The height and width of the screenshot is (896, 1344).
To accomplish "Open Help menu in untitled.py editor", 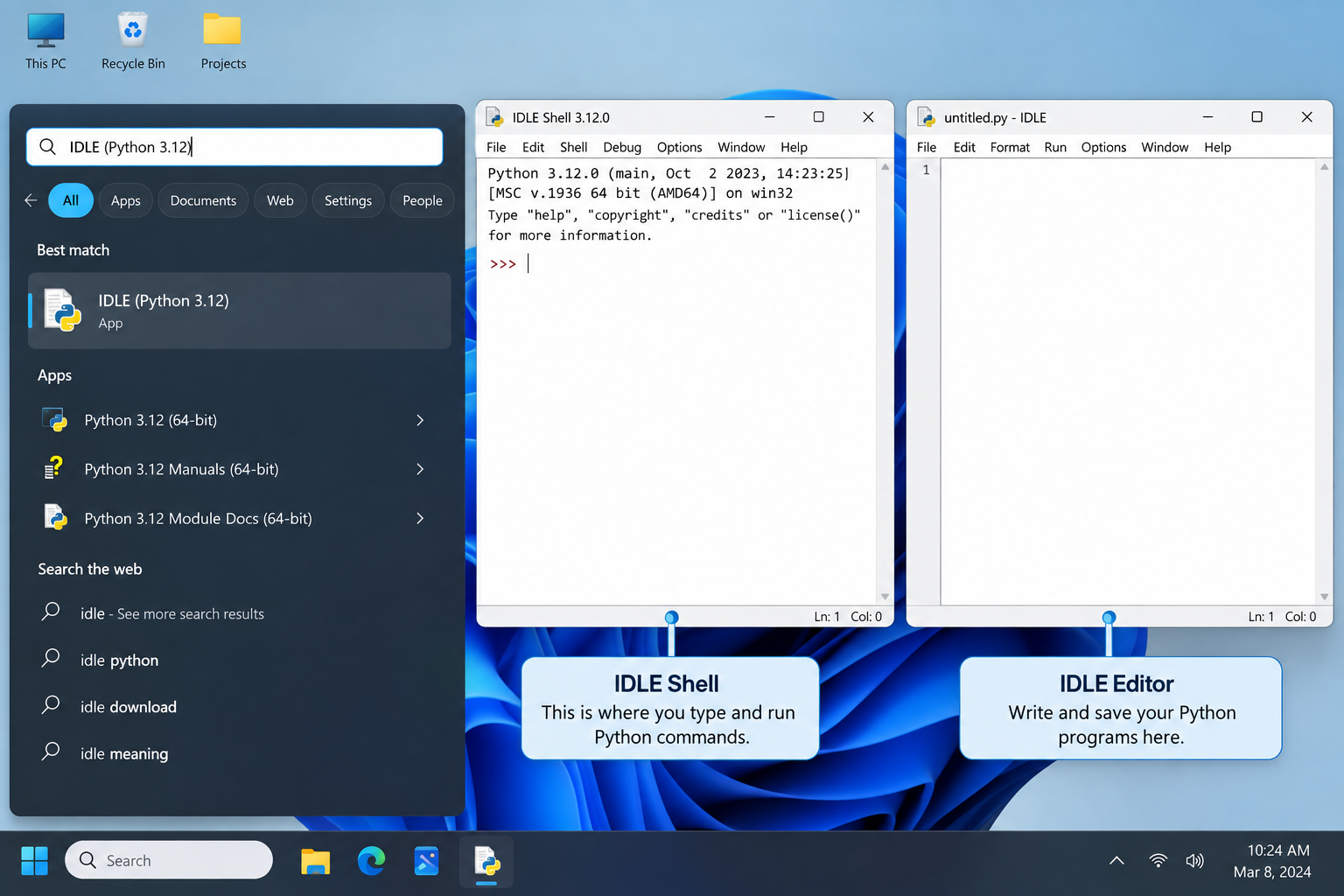I will click(1217, 147).
